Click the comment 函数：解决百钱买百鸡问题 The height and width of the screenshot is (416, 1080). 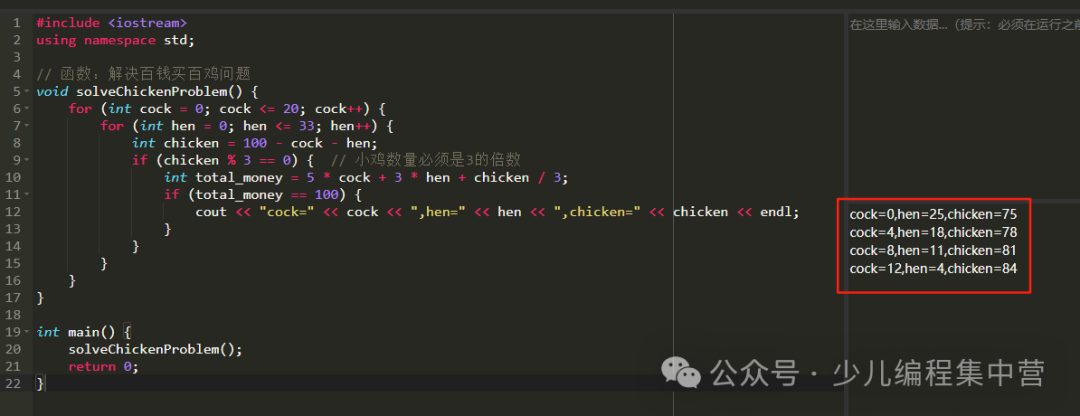click(x=143, y=74)
